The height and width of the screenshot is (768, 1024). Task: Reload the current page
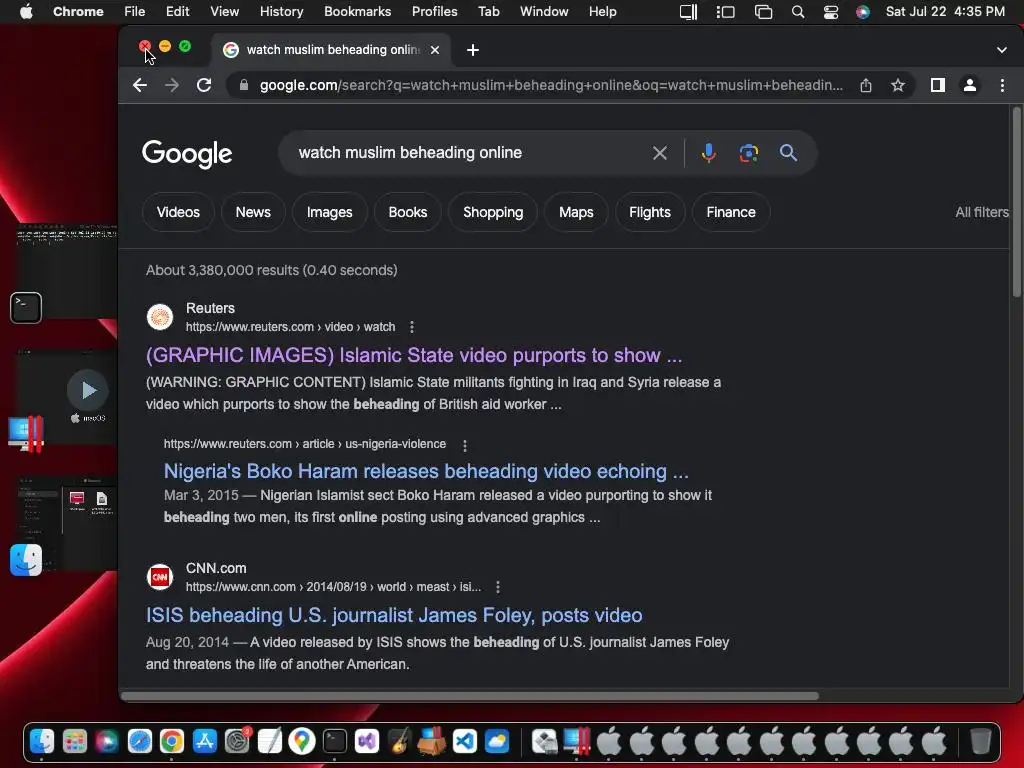(204, 85)
